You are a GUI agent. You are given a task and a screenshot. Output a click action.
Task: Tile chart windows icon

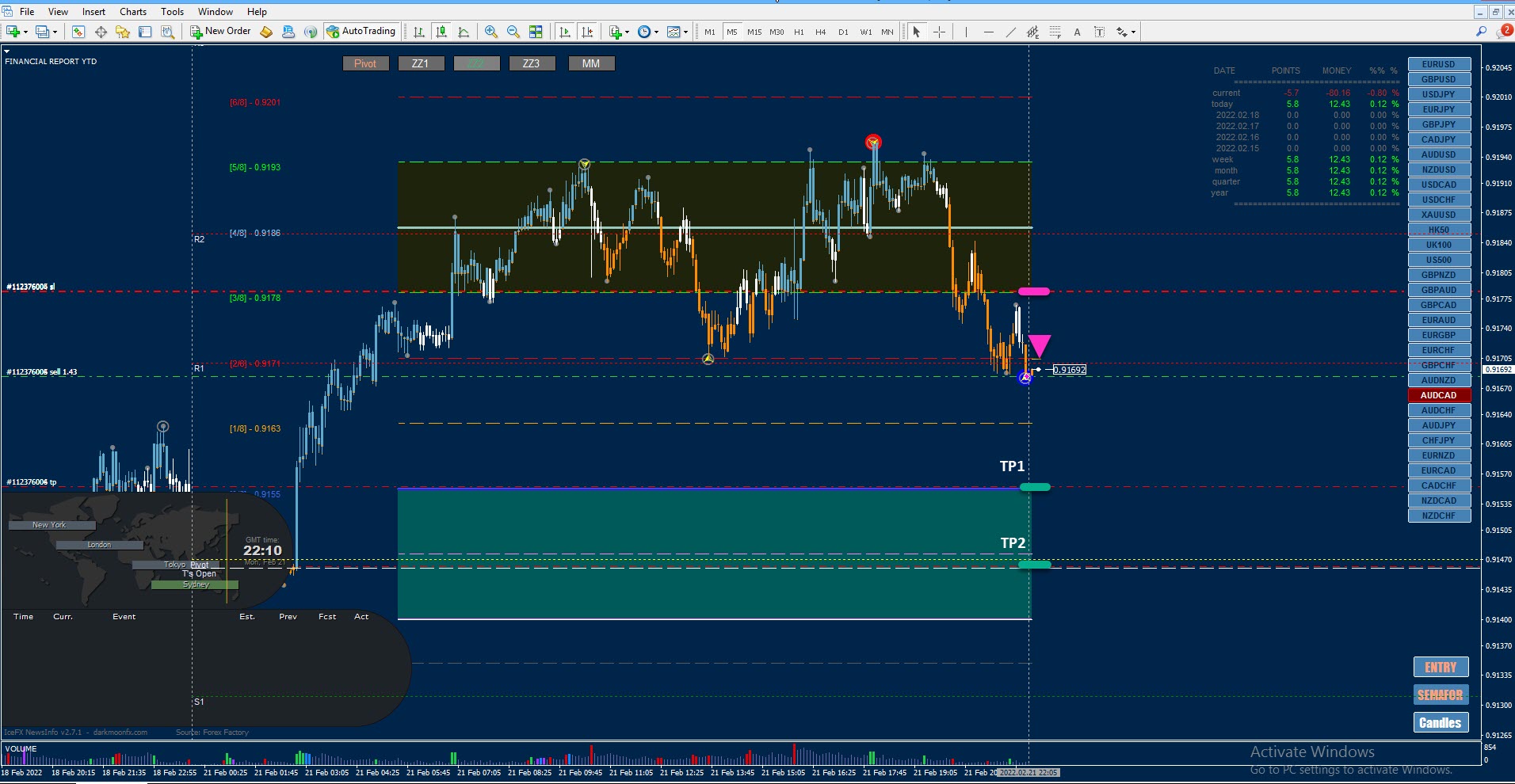[536, 32]
